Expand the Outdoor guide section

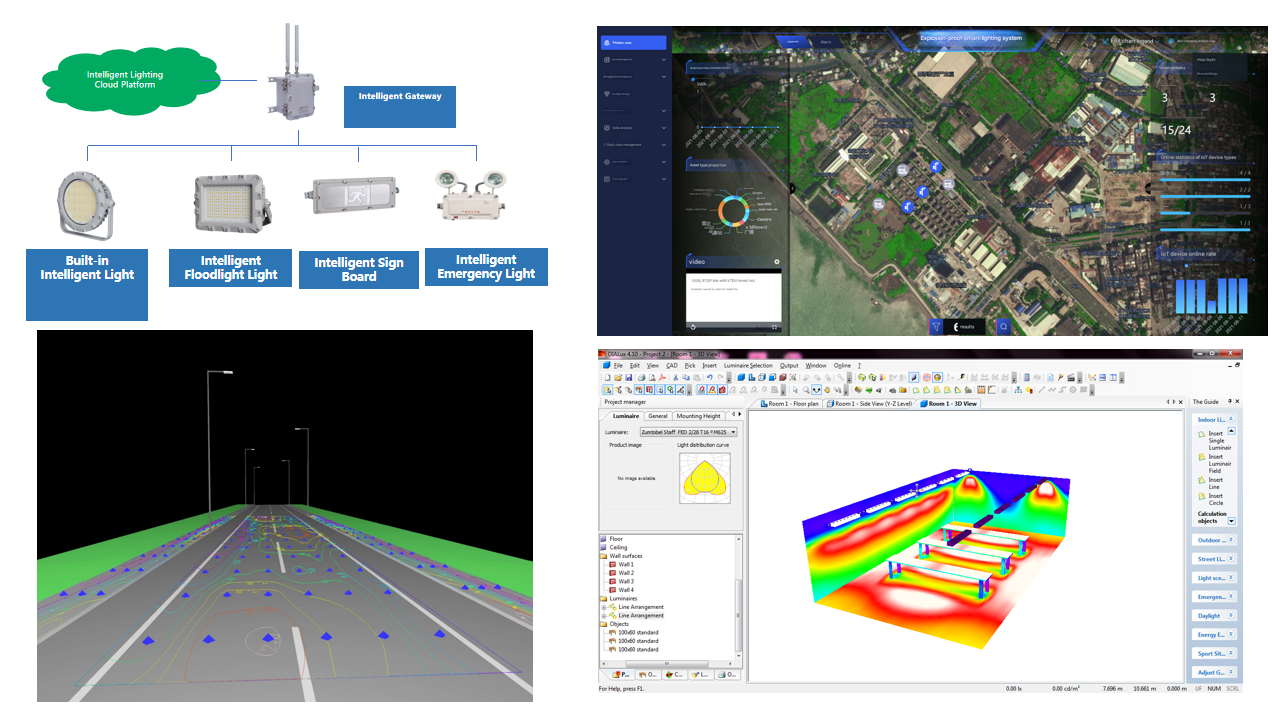tap(1231, 540)
